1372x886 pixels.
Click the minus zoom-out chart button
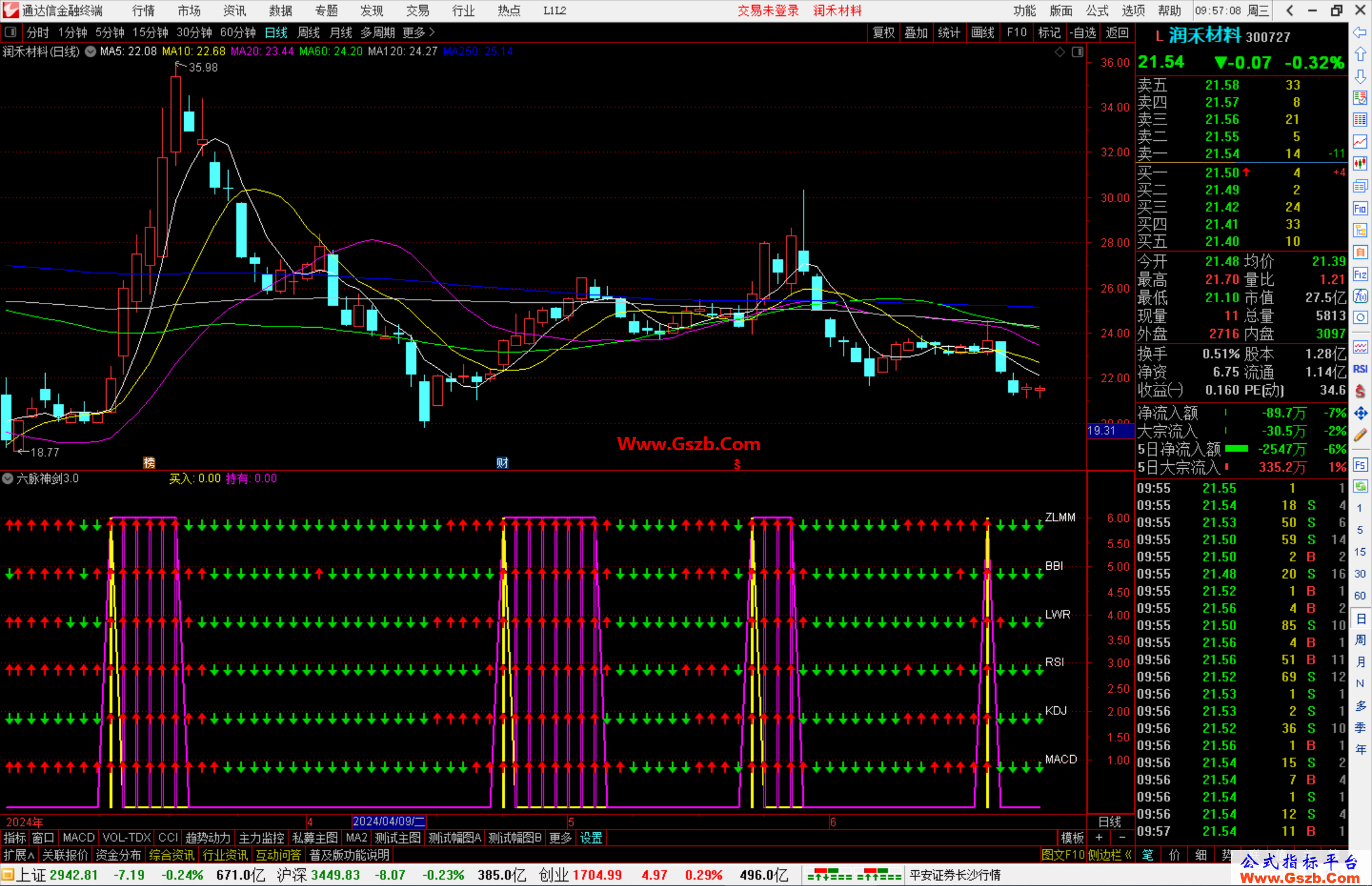click(1122, 838)
